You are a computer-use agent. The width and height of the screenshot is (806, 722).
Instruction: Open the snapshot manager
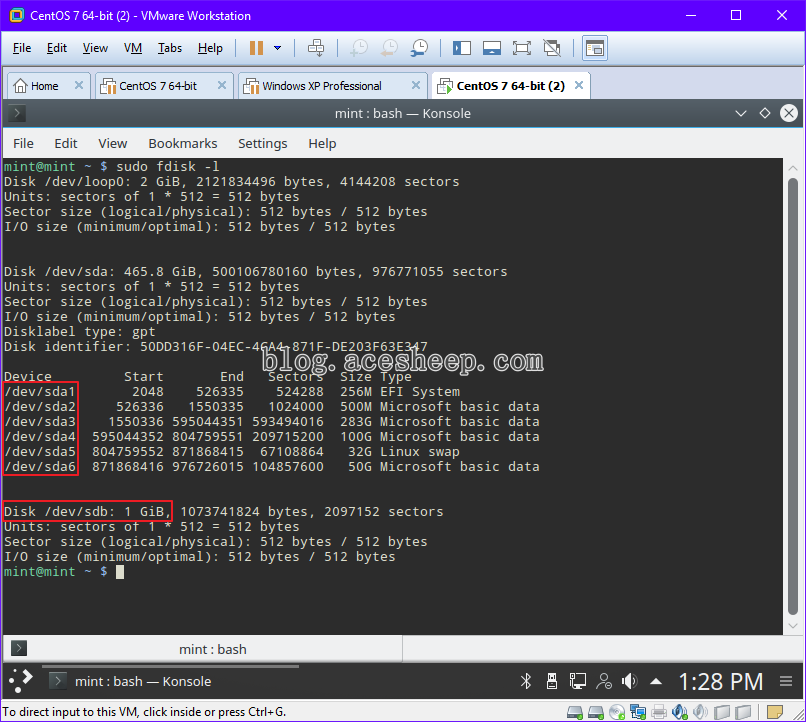[x=419, y=48]
